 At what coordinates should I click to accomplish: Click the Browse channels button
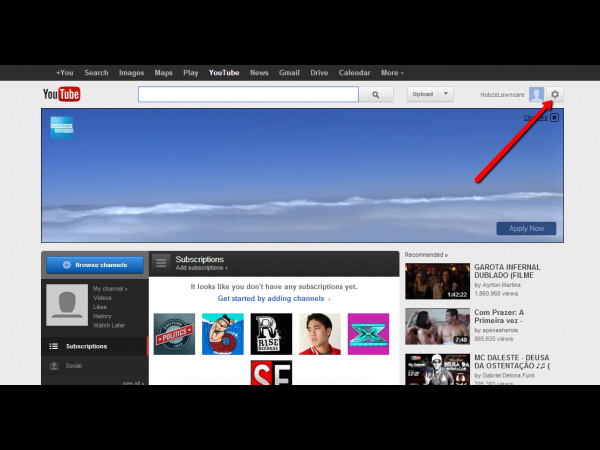point(95,265)
